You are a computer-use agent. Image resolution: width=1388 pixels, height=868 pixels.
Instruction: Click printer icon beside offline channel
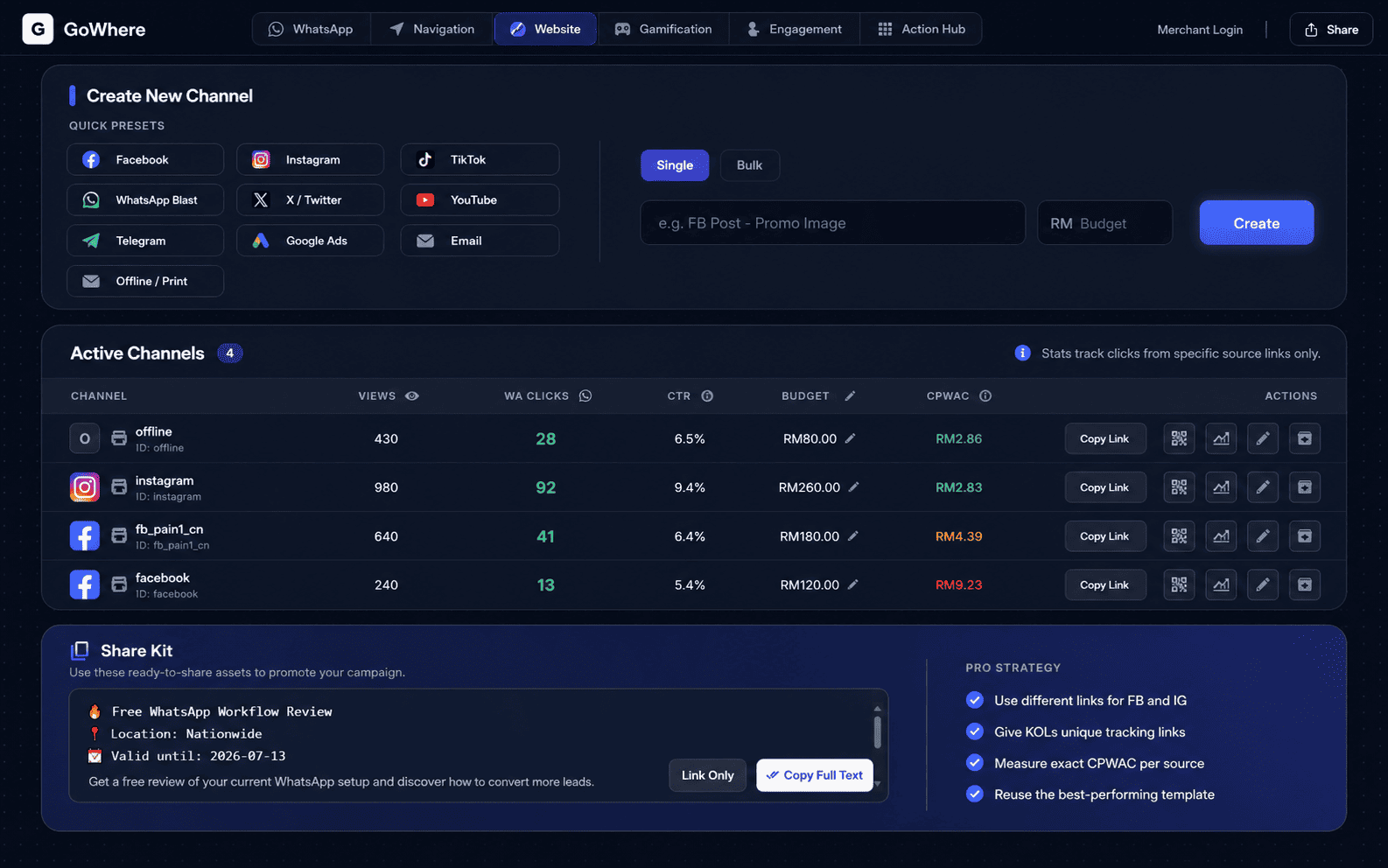(119, 438)
